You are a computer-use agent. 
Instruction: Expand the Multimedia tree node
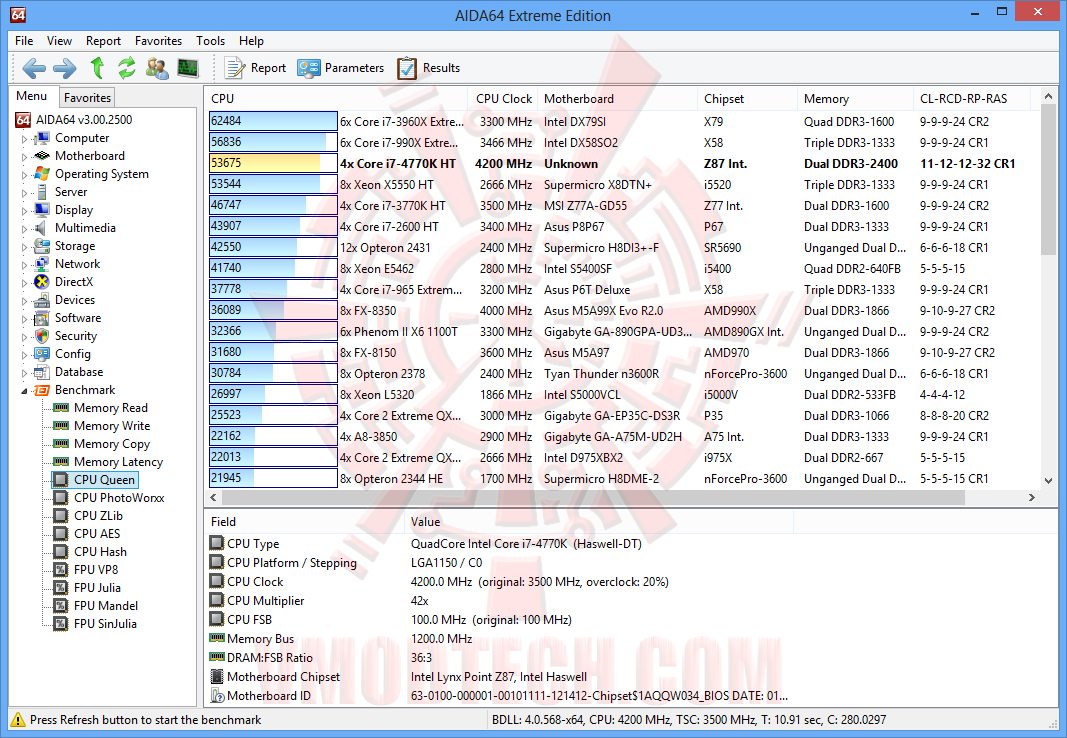click(x=24, y=229)
